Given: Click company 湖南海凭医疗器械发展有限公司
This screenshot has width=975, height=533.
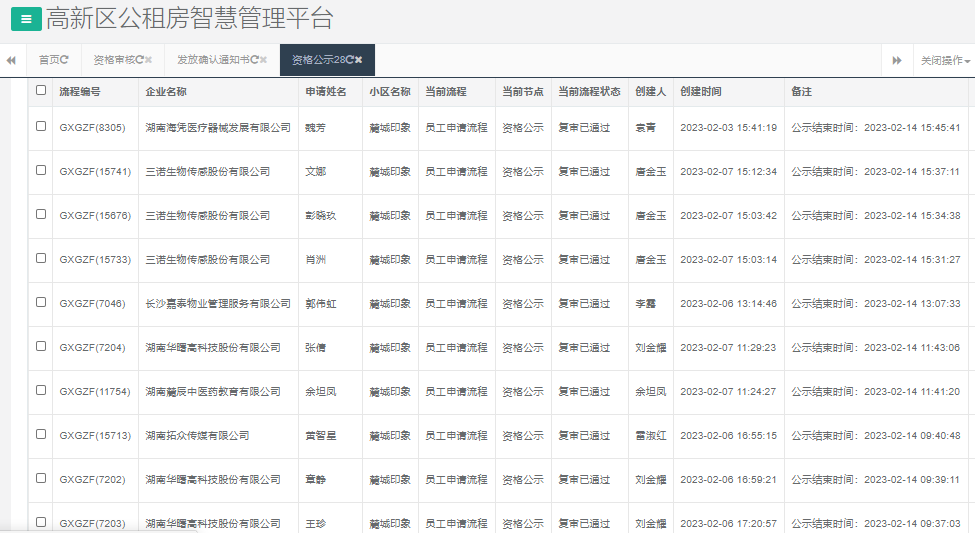Looking at the screenshot, I should 218,127.
